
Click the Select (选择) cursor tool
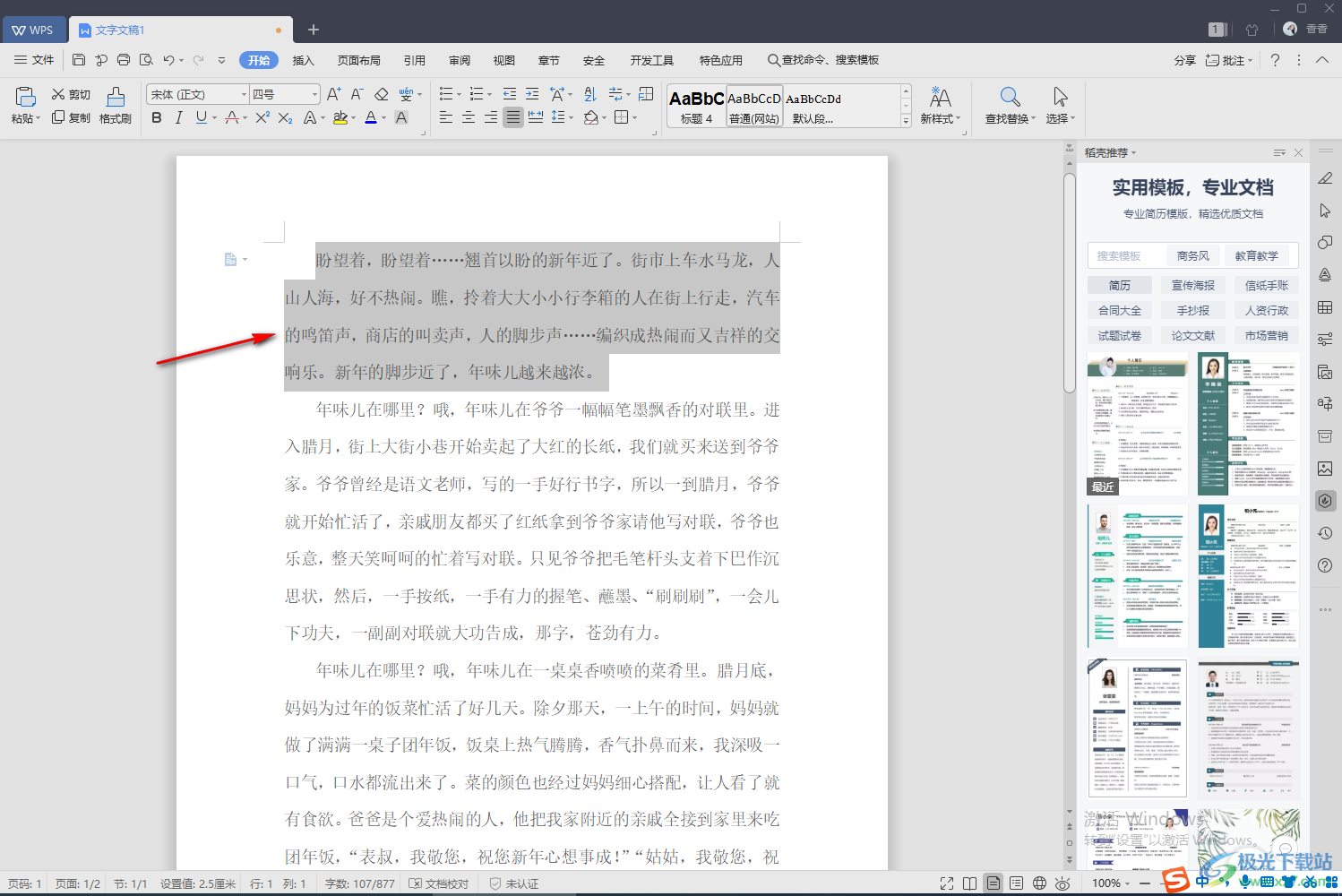[x=1060, y=105]
